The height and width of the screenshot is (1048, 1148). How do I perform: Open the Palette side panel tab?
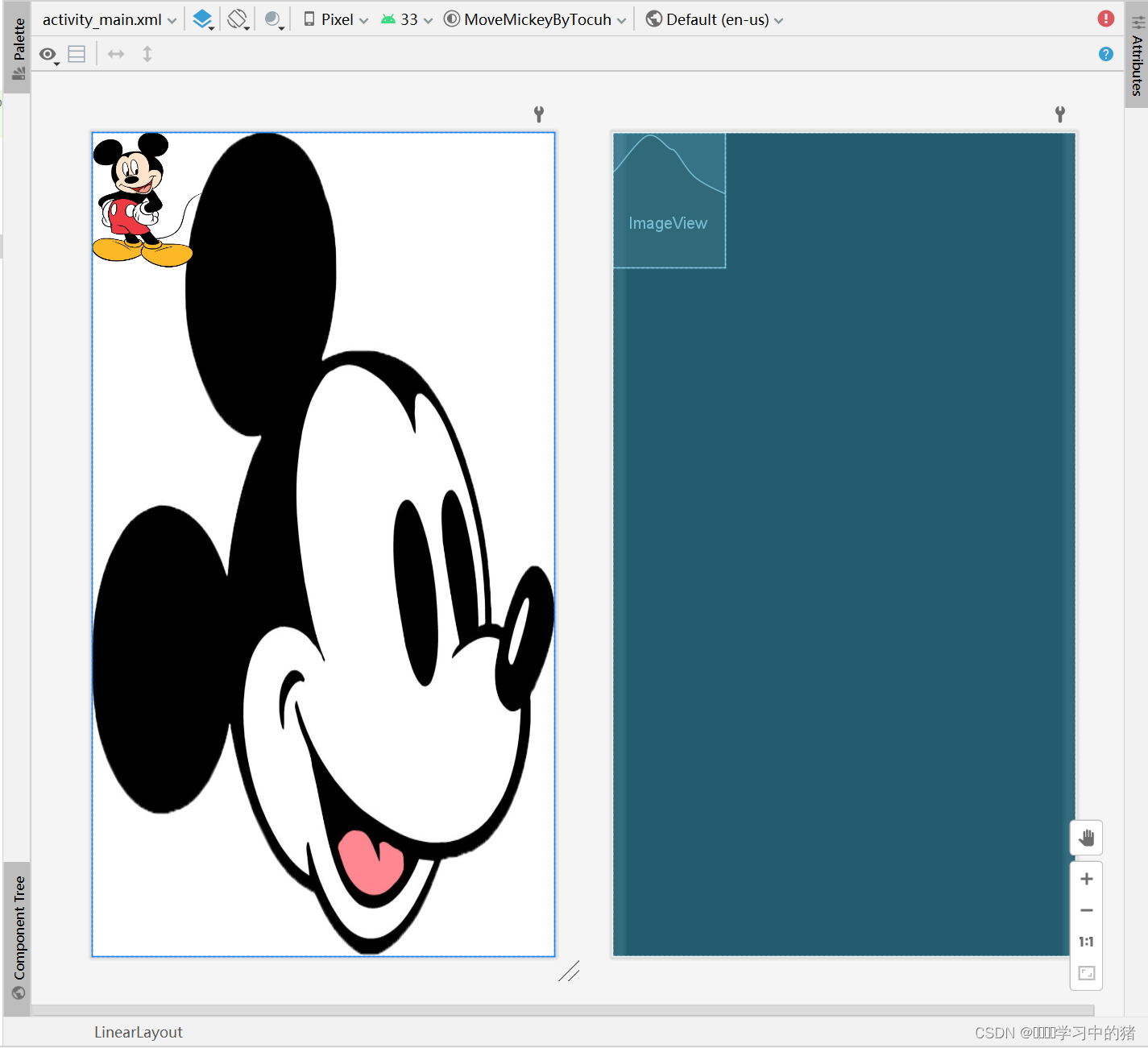[x=18, y=48]
